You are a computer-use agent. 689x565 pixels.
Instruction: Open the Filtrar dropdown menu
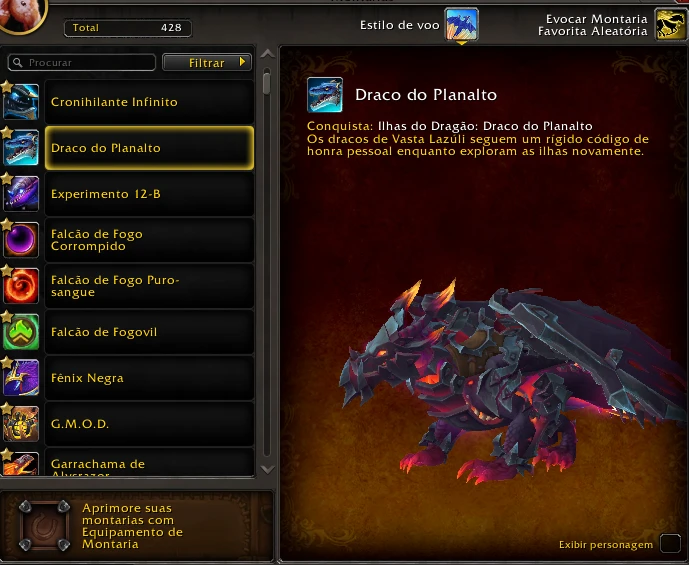point(207,62)
